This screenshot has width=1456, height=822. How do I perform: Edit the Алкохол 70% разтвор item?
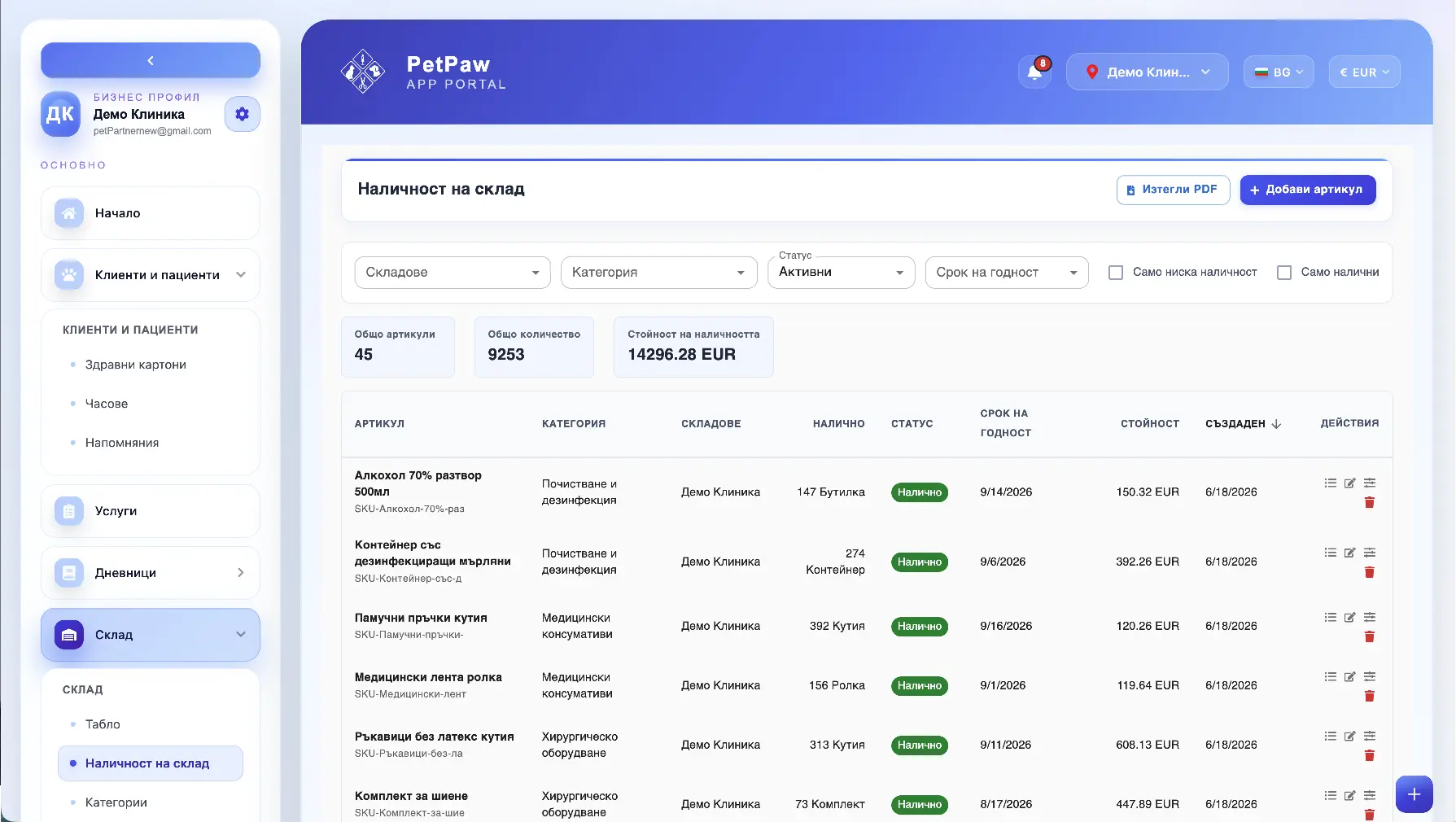click(x=1350, y=483)
